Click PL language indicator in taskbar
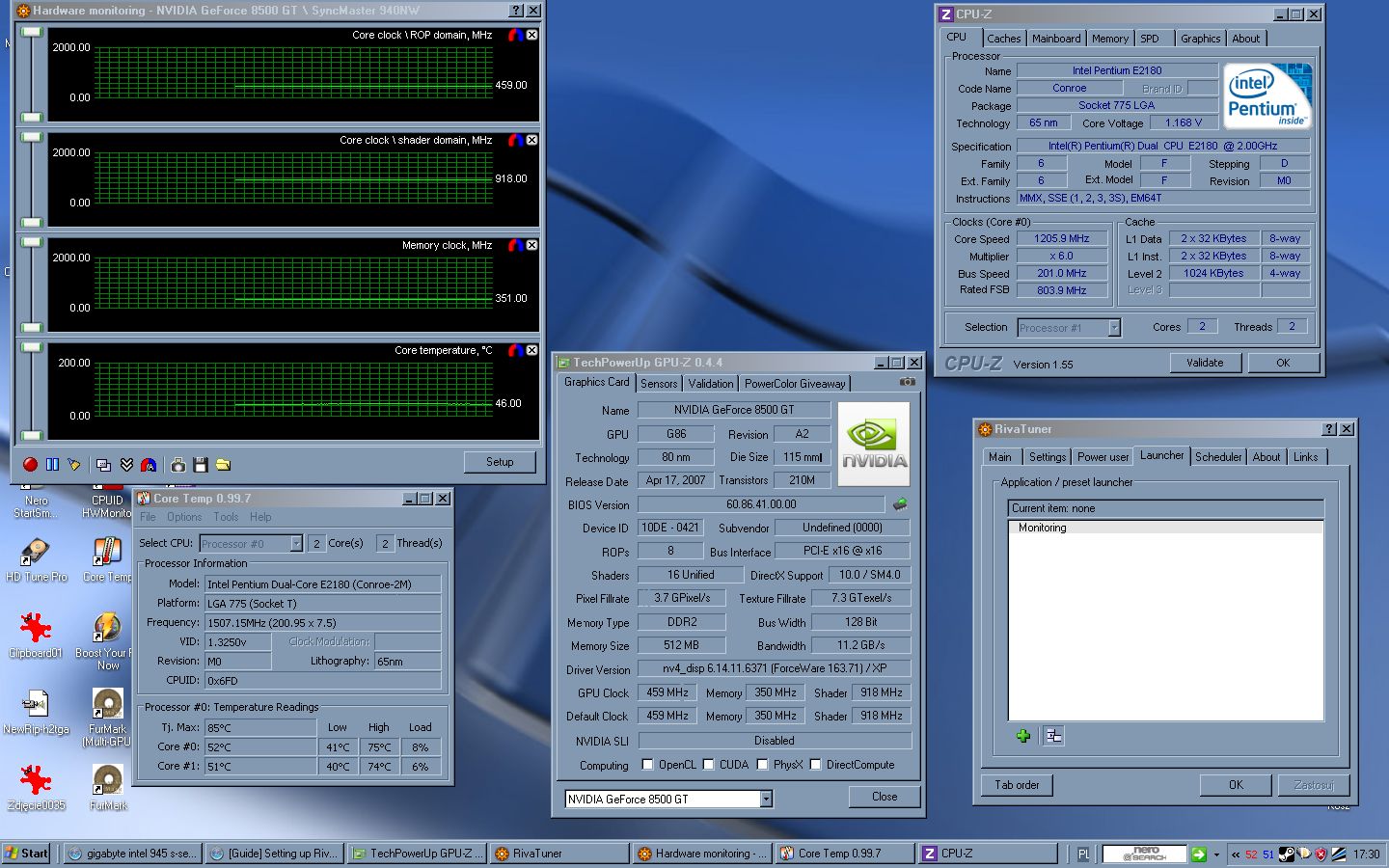The image size is (1389, 868). pyautogui.click(x=1082, y=854)
